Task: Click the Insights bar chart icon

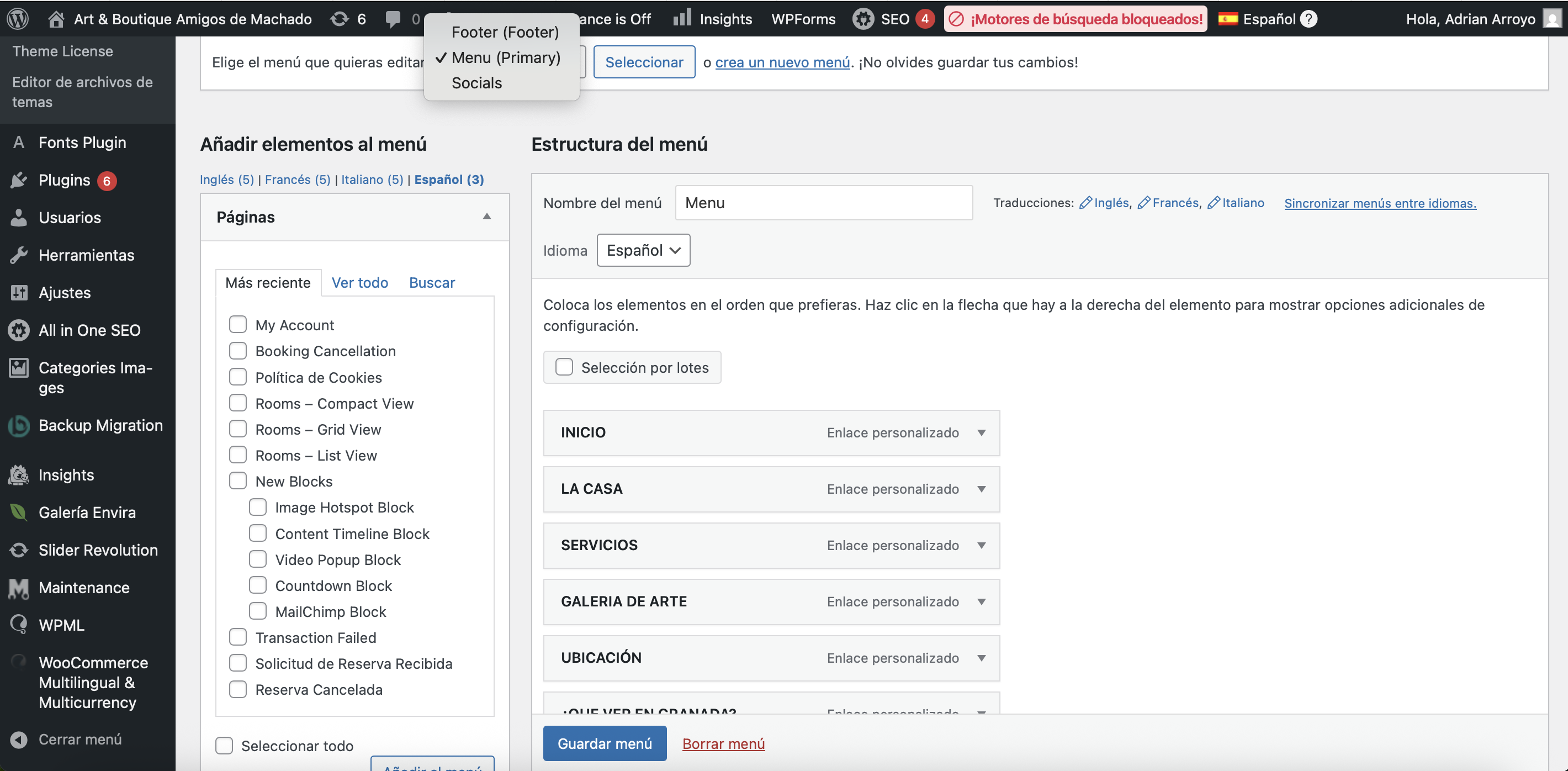Action: point(682,18)
